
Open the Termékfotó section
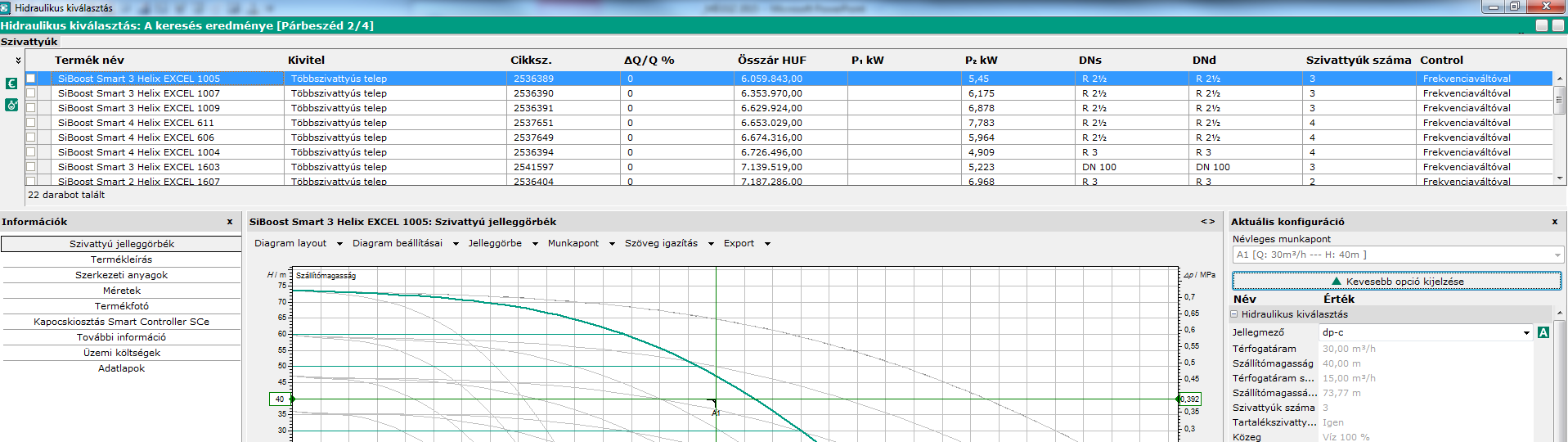click(x=121, y=306)
